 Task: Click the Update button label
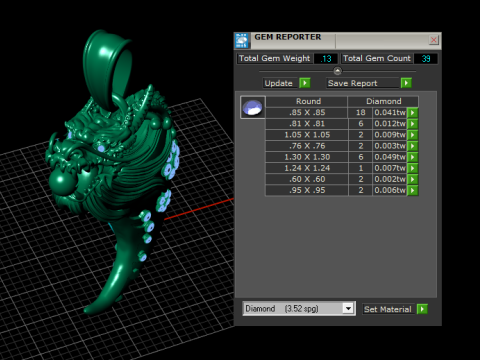click(279, 83)
